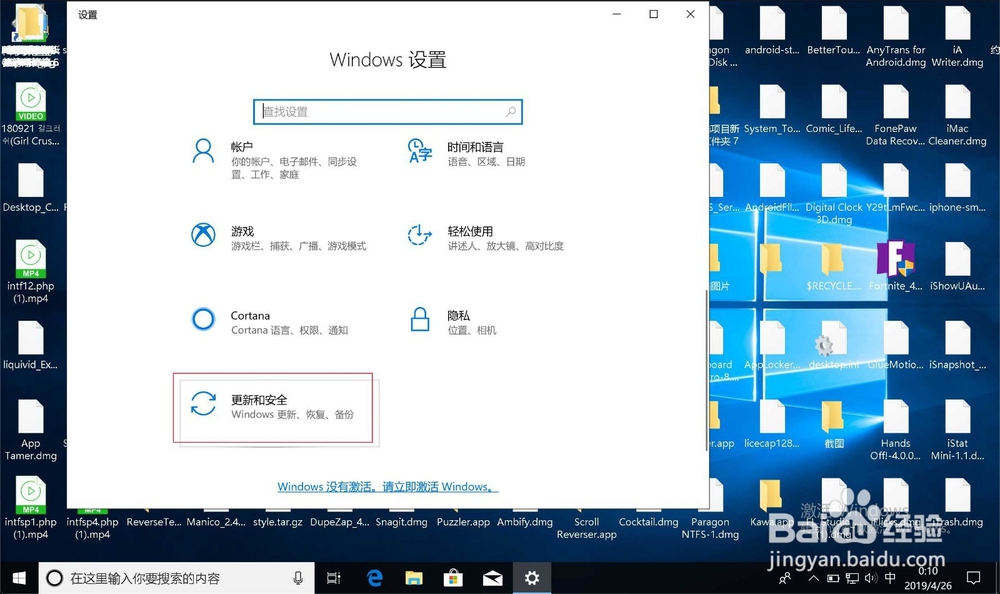
Task: Select the iphone-sm... desktop file
Action: pos(957,188)
